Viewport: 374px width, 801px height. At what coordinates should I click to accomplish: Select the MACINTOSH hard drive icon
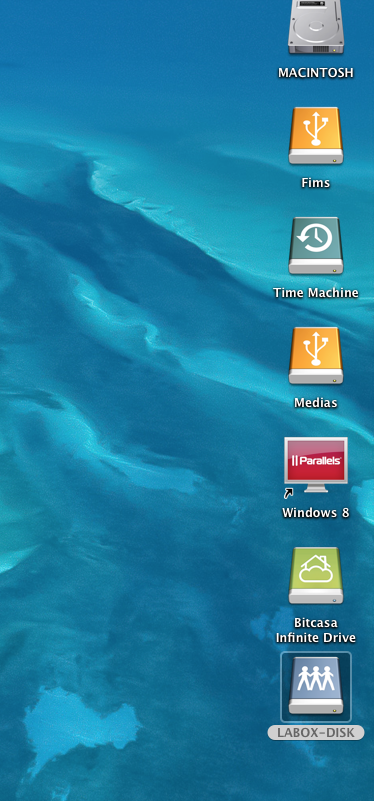point(316,27)
